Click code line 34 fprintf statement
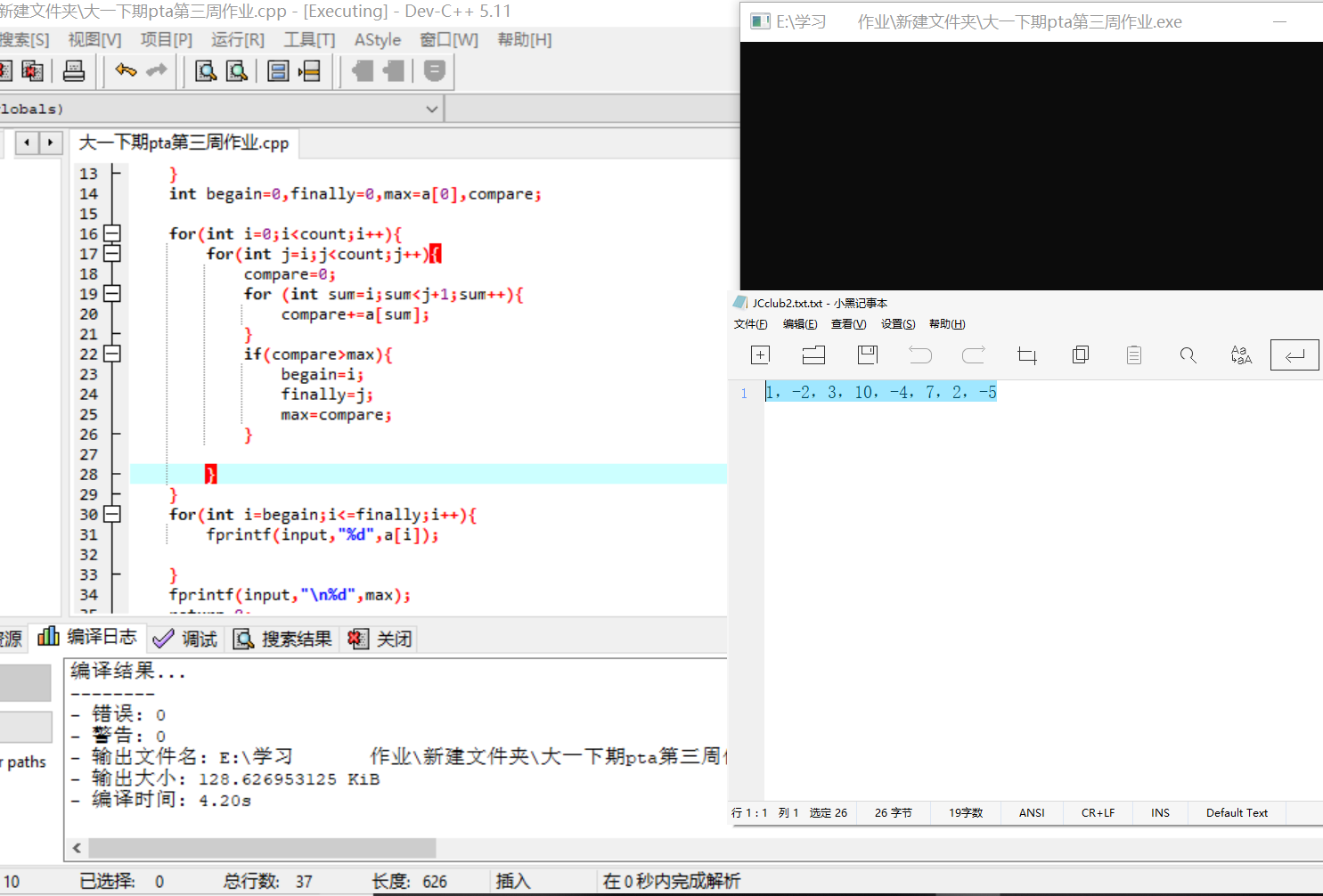 coord(290,595)
